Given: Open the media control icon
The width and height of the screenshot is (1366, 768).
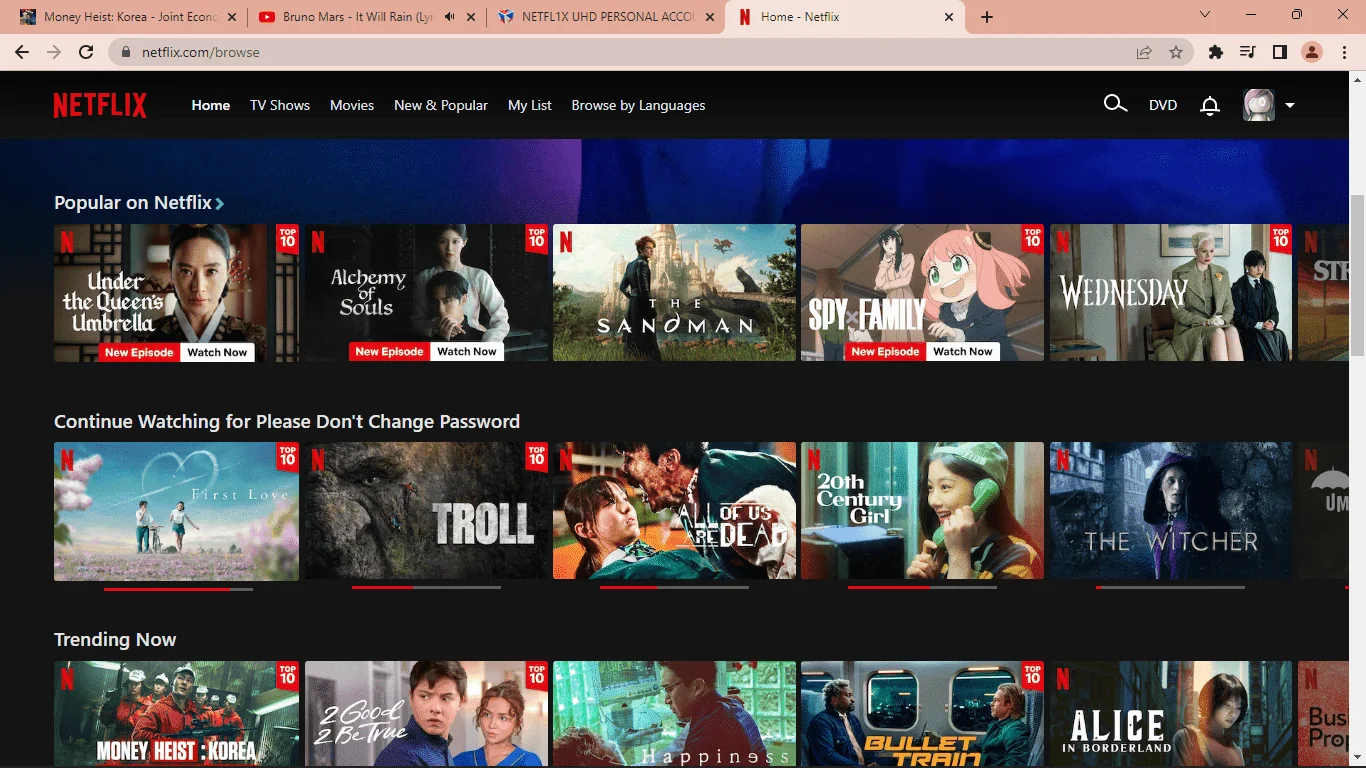Looking at the screenshot, I should coord(1247,52).
